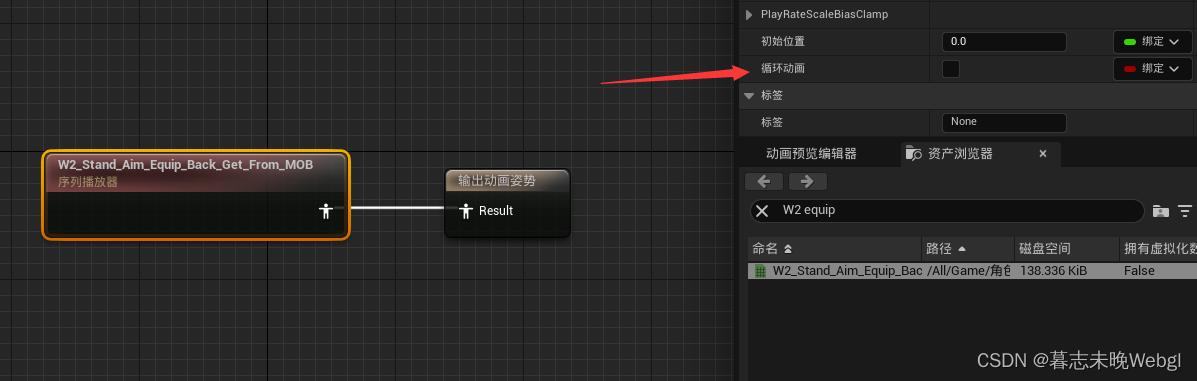The width and height of the screenshot is (1197, 381).
Task: Select the W2_Stand_Aim_Equip_Bac asset row
Action: point(972,270)
